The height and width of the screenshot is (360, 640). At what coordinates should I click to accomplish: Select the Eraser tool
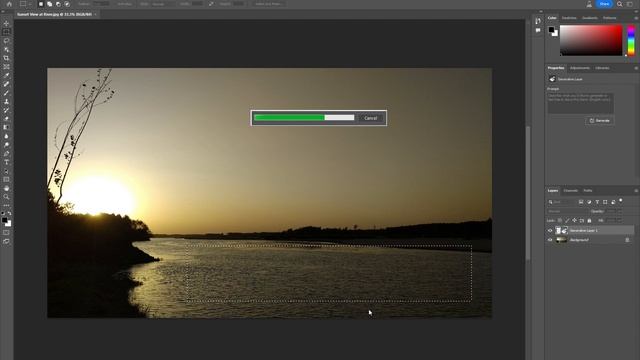[6, 119]
